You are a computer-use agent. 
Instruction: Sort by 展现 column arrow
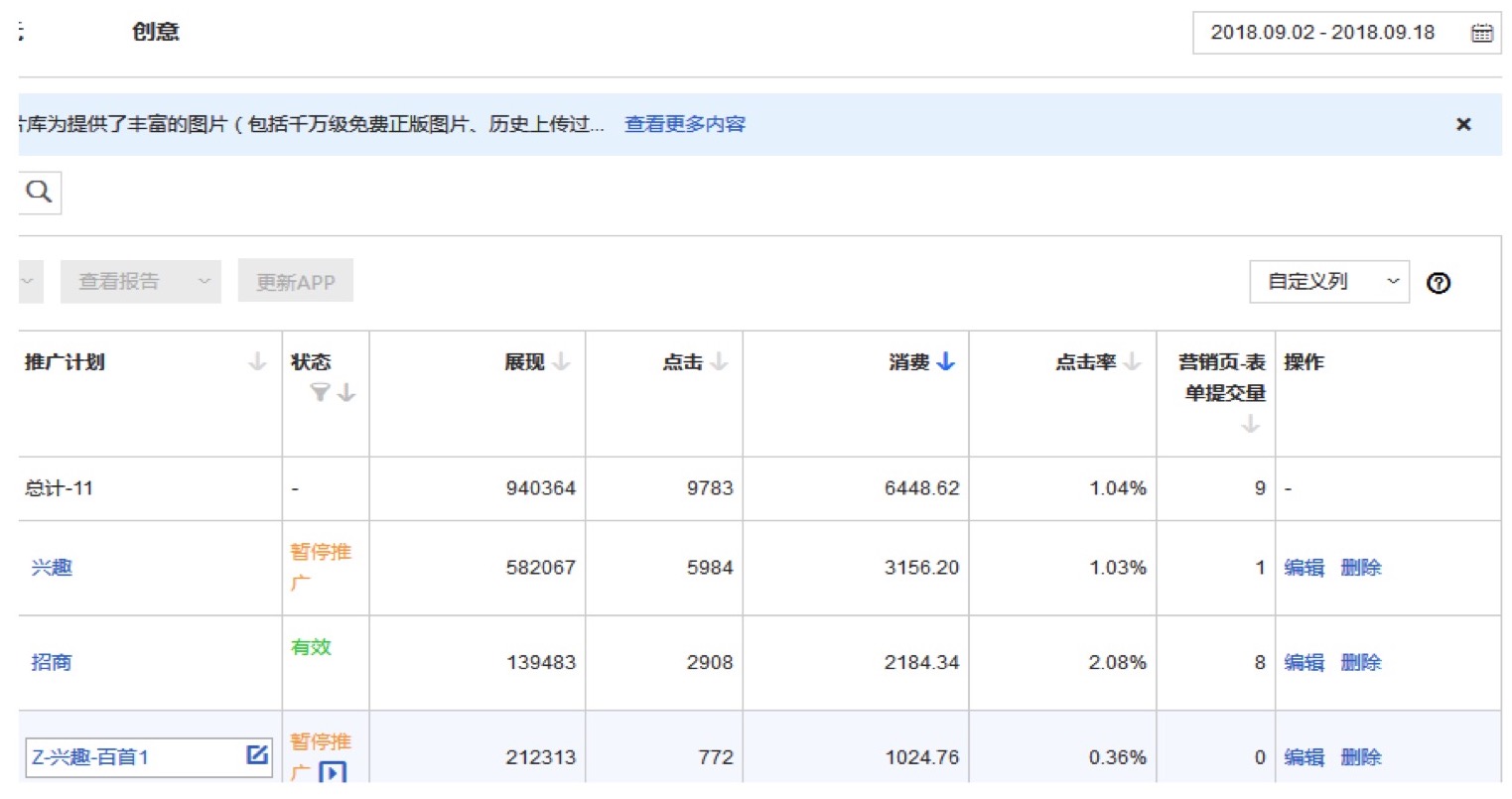[x=562, y=362]
